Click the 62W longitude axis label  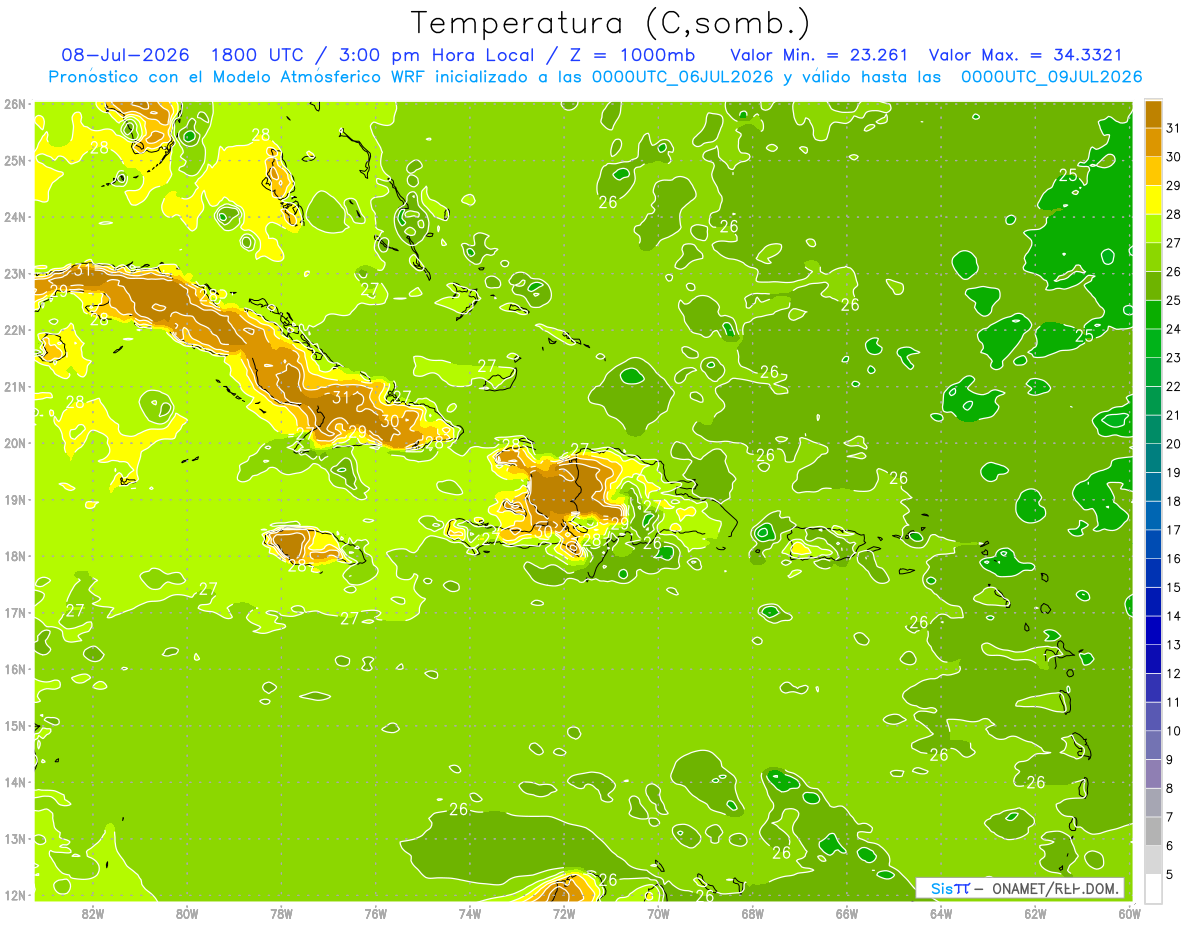pos(1035,913)
